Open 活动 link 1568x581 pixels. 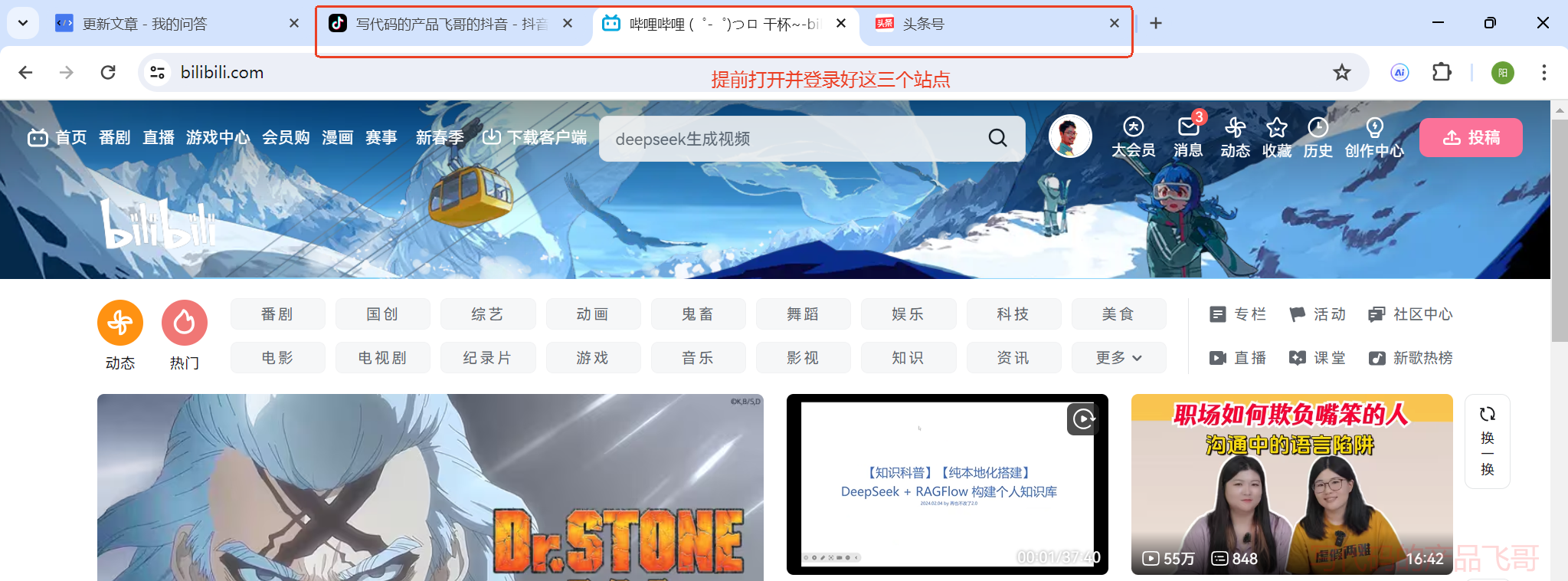1318,314
